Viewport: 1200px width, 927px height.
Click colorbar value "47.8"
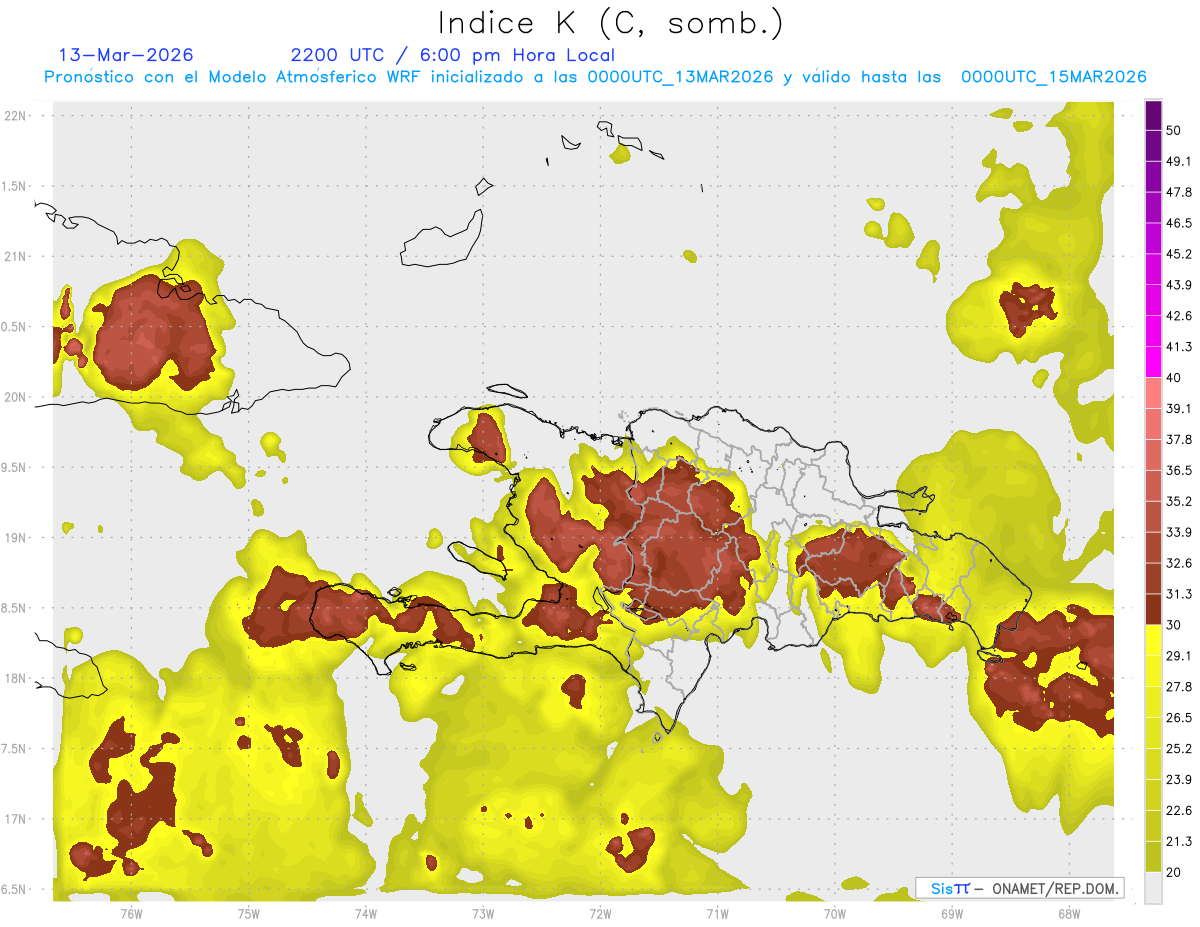tap(1178, 192)
